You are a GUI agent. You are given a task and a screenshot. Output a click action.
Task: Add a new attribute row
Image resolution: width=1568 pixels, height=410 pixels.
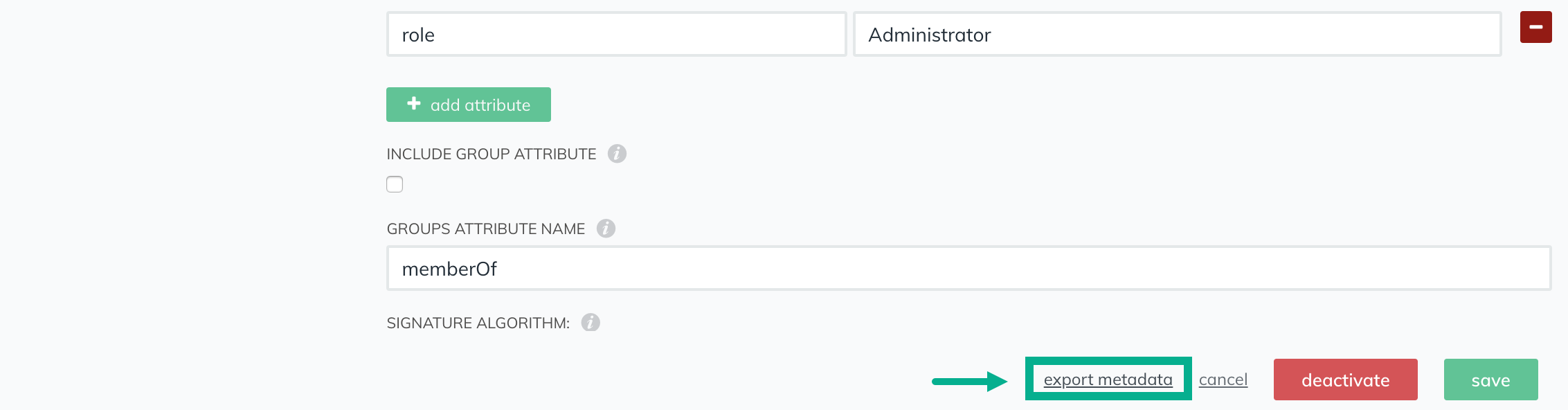[x=469, y=105]
